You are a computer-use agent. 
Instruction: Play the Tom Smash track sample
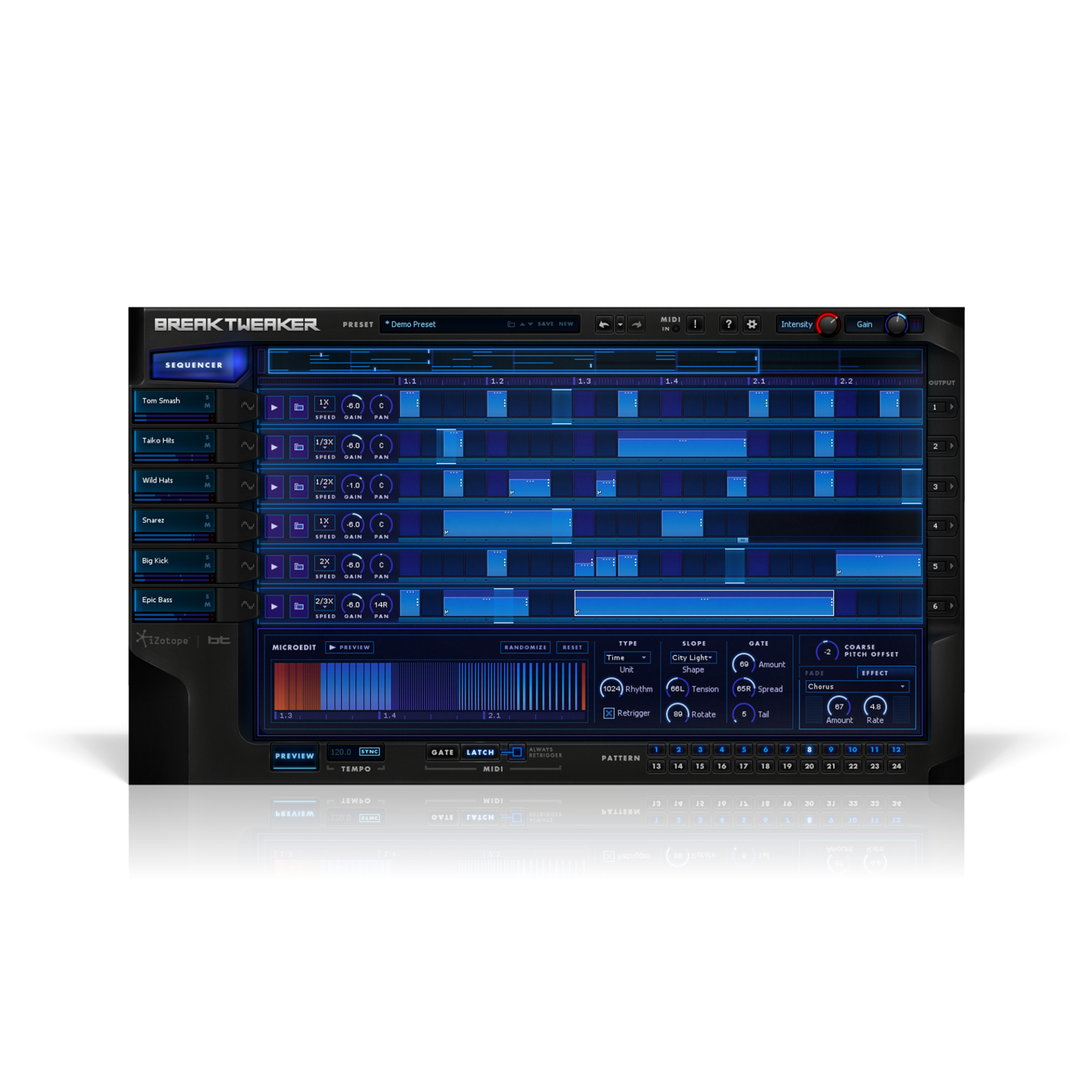pos(274,407)
